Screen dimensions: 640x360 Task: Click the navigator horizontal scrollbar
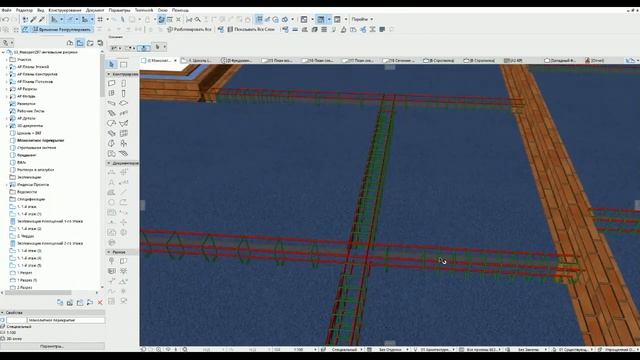point(38,293)
